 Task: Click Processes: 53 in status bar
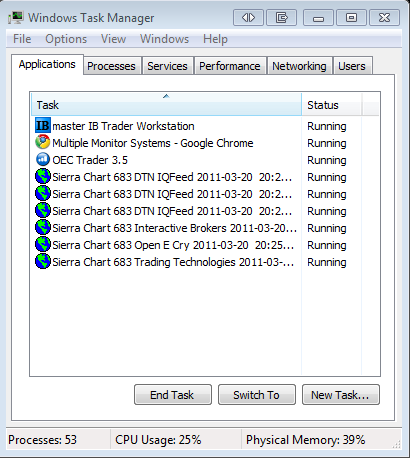click(42, 440)
